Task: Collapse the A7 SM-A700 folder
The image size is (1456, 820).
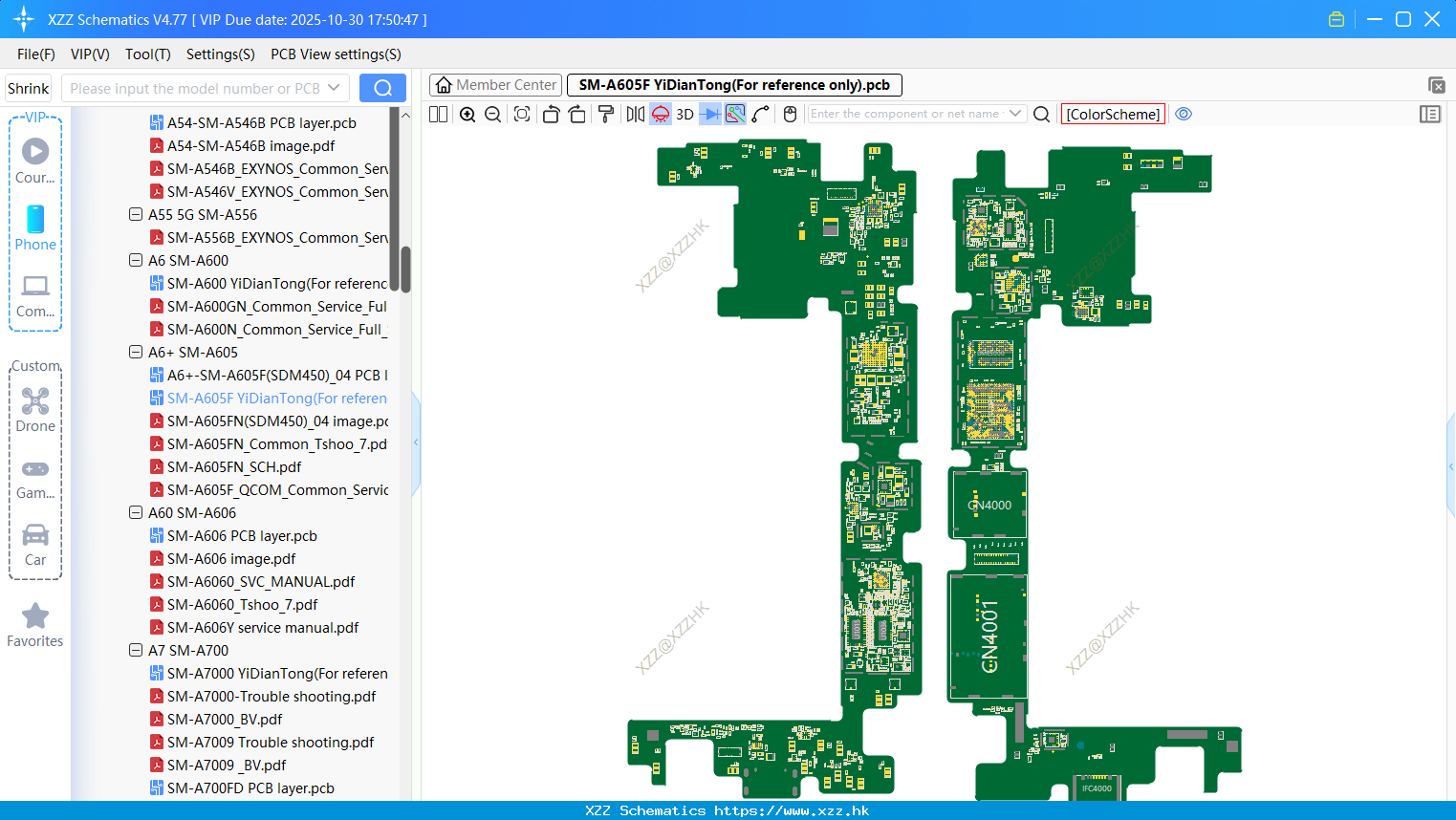Action: [136, 651]
